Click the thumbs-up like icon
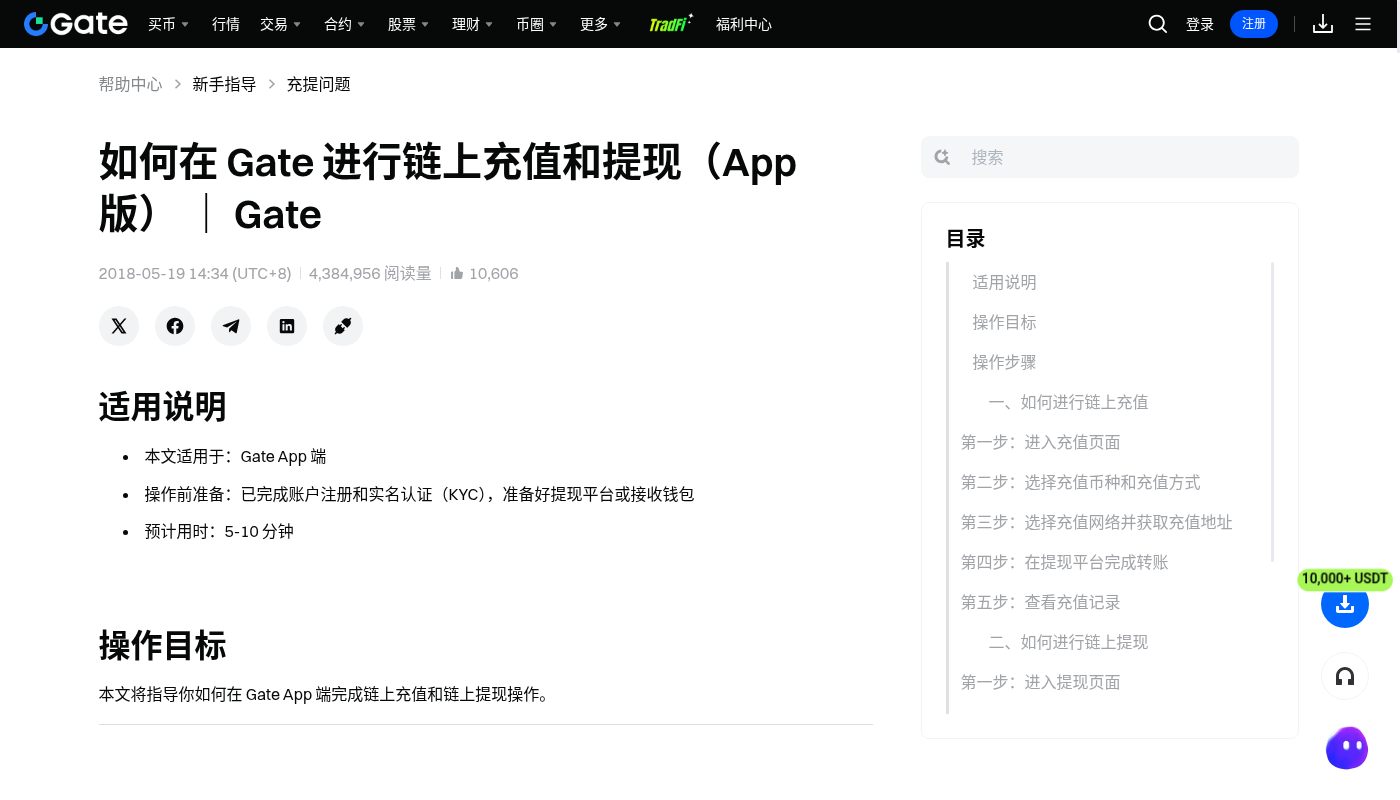1400x800 pixels. pos(457,273)
